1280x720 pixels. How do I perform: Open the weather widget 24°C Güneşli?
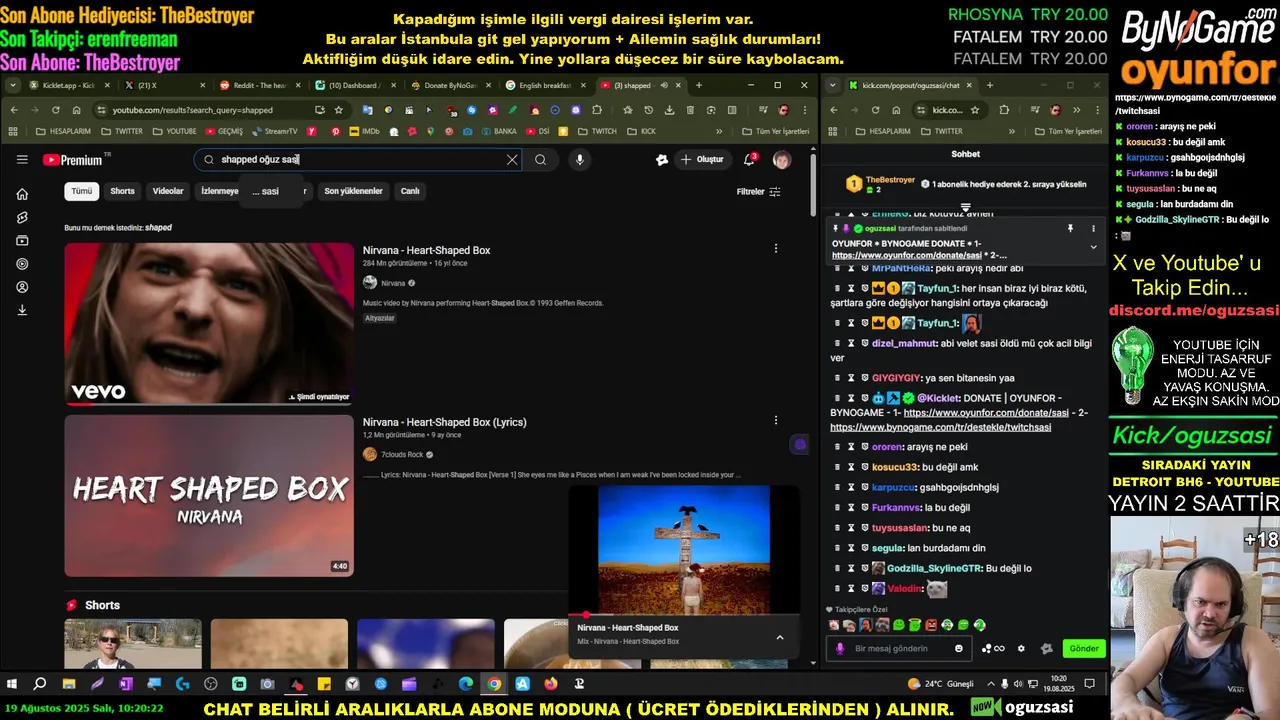940,684
